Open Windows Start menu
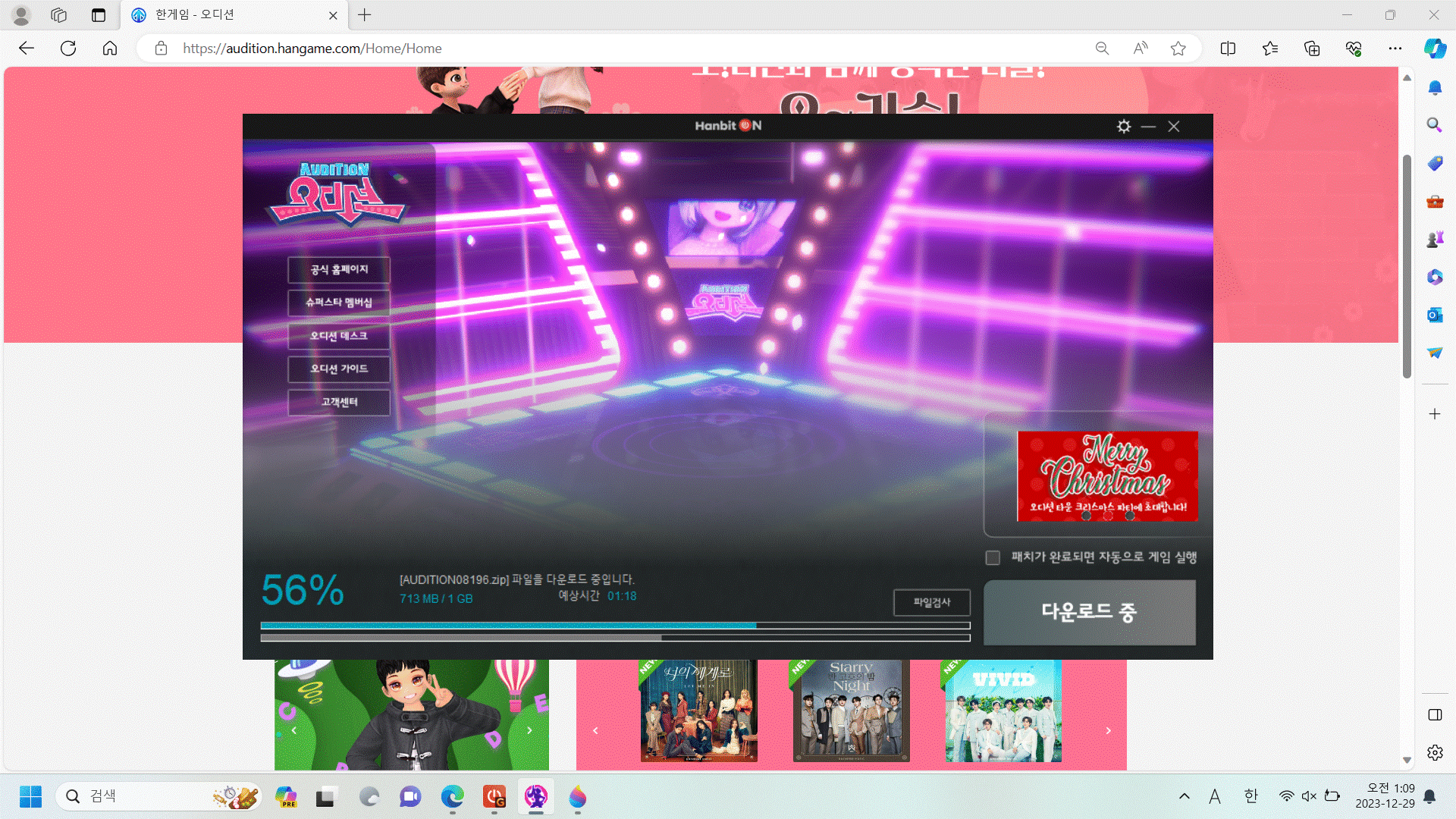This screenshot has width=1456, height=819. (x=30, y=796)
